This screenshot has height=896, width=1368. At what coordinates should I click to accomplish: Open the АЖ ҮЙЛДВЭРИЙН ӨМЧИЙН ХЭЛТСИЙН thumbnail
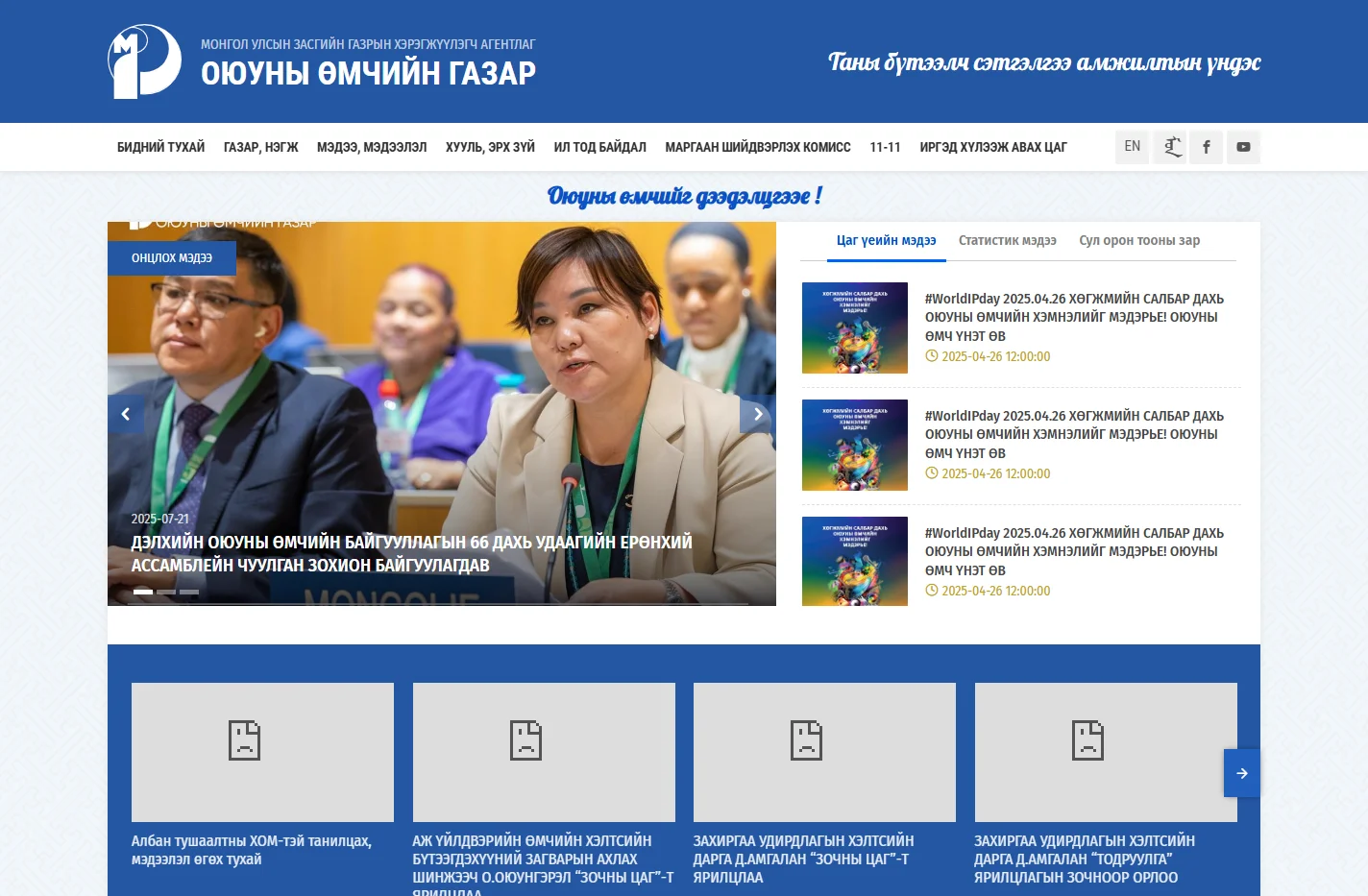[x=544, y=752]
